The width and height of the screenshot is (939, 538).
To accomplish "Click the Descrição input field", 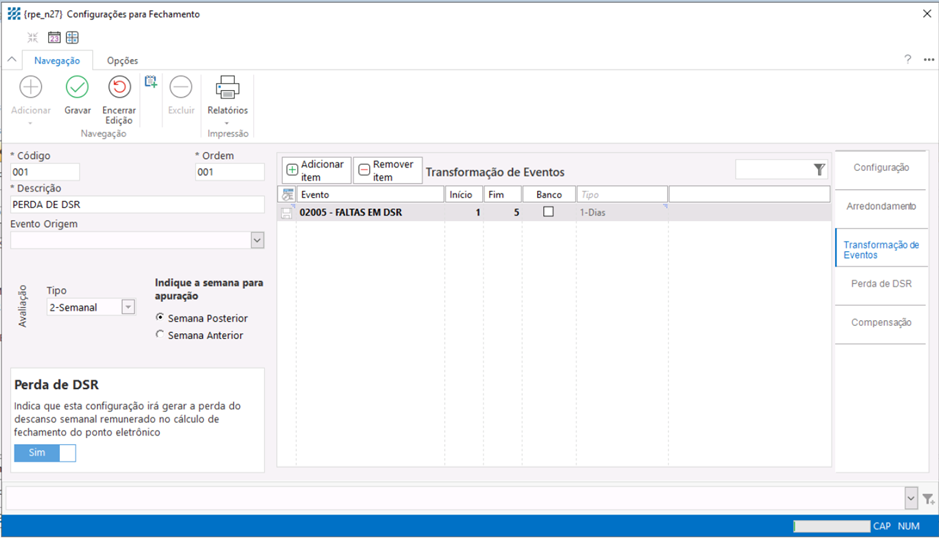I will pyautogui.click(x=137, y=204).
